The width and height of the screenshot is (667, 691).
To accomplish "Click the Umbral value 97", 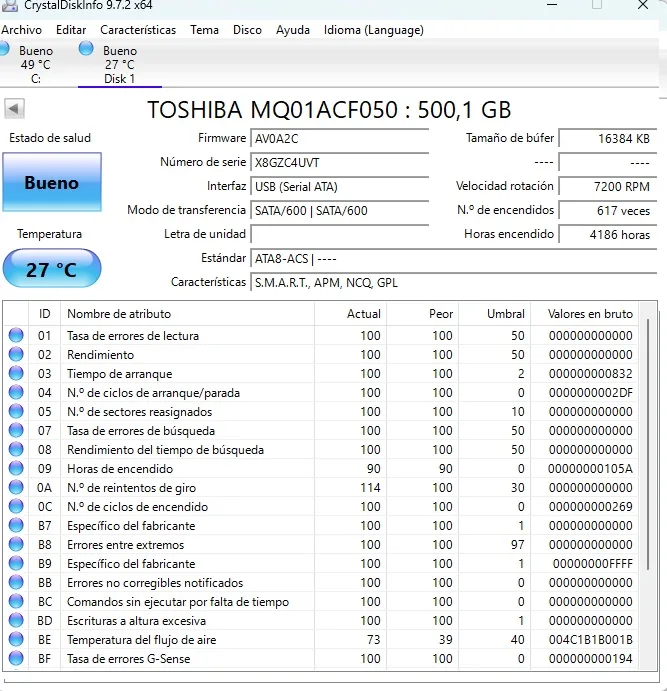I will [x=518, y=545].
